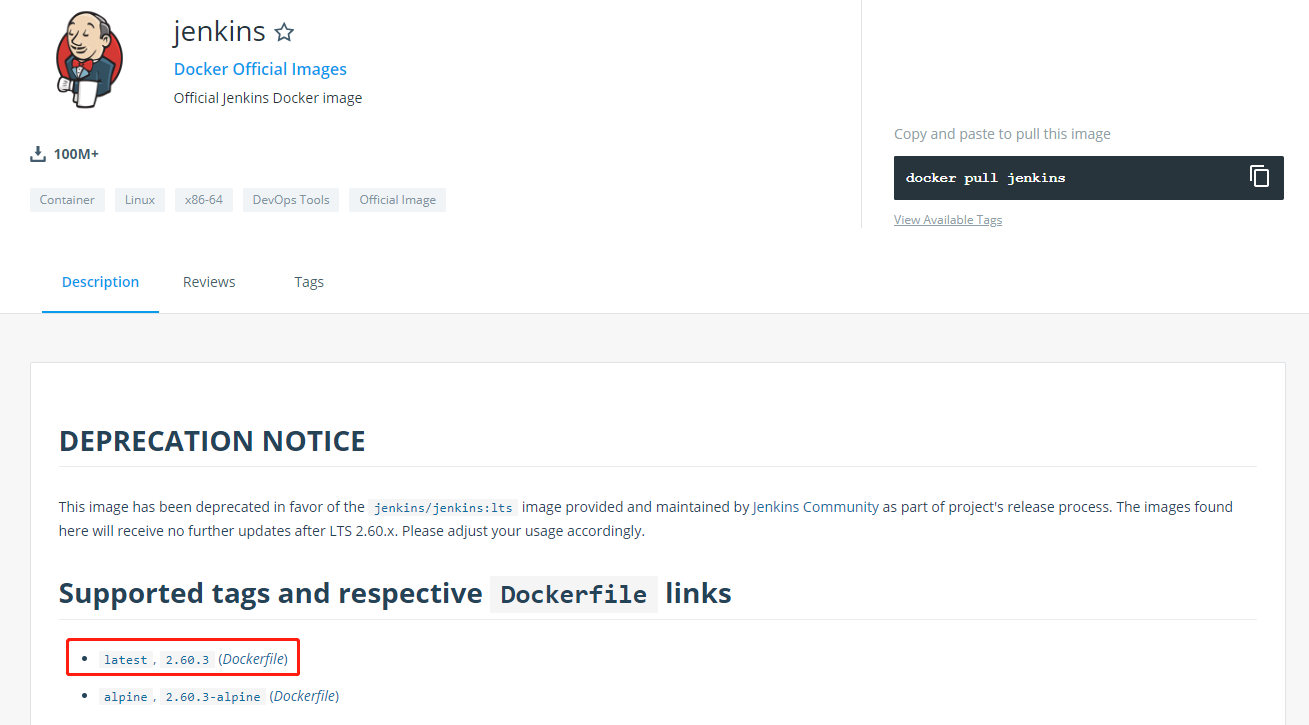
Task: Click the jenkins/jenkins:lts code text
Action: pos(443,508)
